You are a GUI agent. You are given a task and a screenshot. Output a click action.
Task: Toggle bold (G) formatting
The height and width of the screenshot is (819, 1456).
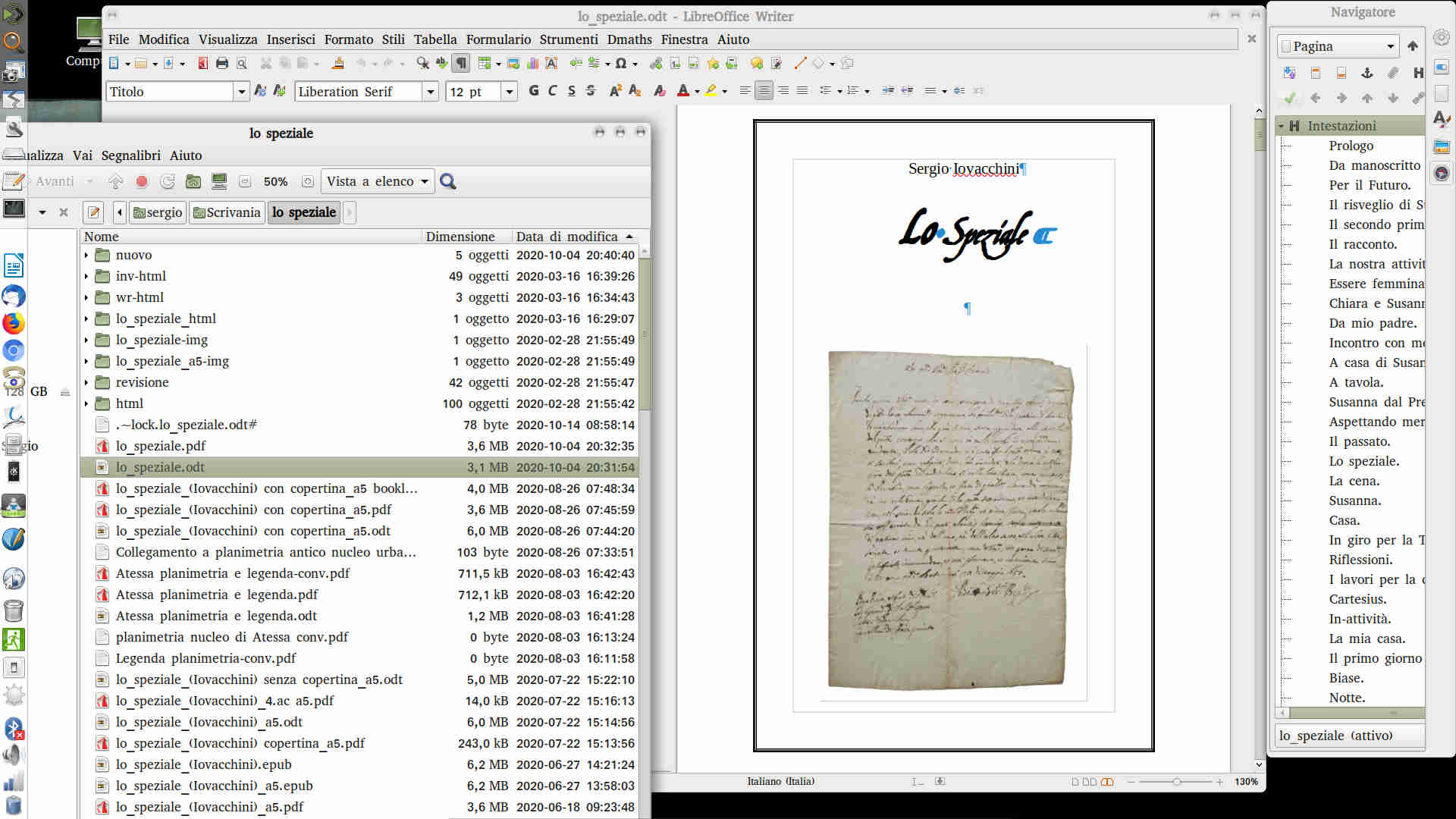pos(534,91)
